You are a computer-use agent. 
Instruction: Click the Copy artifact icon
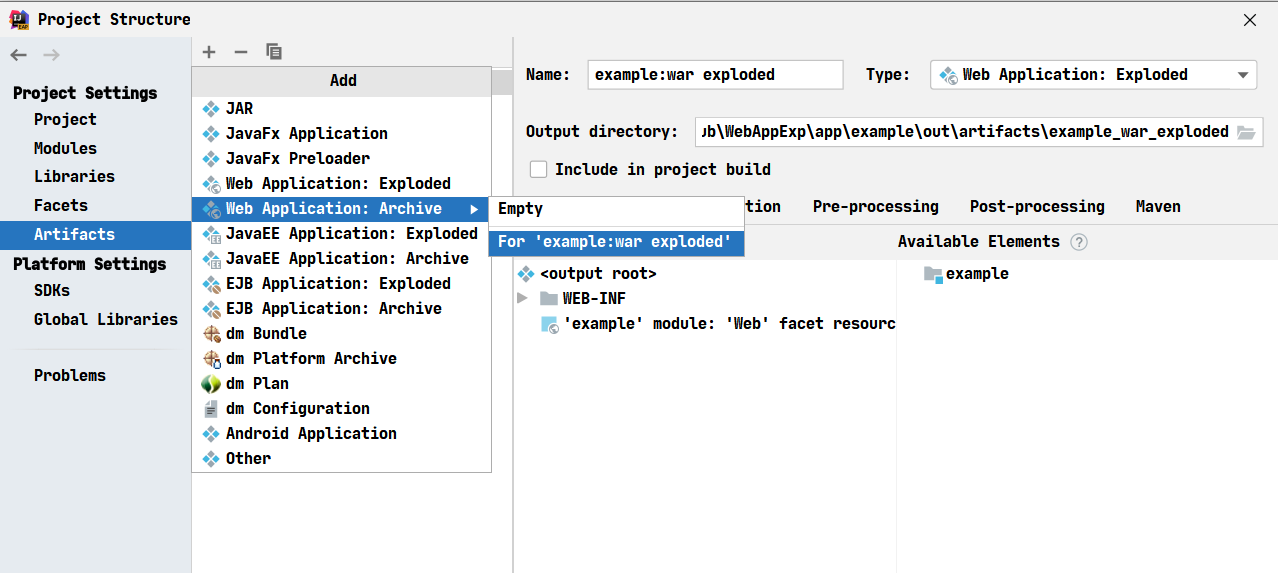[274, 52]
